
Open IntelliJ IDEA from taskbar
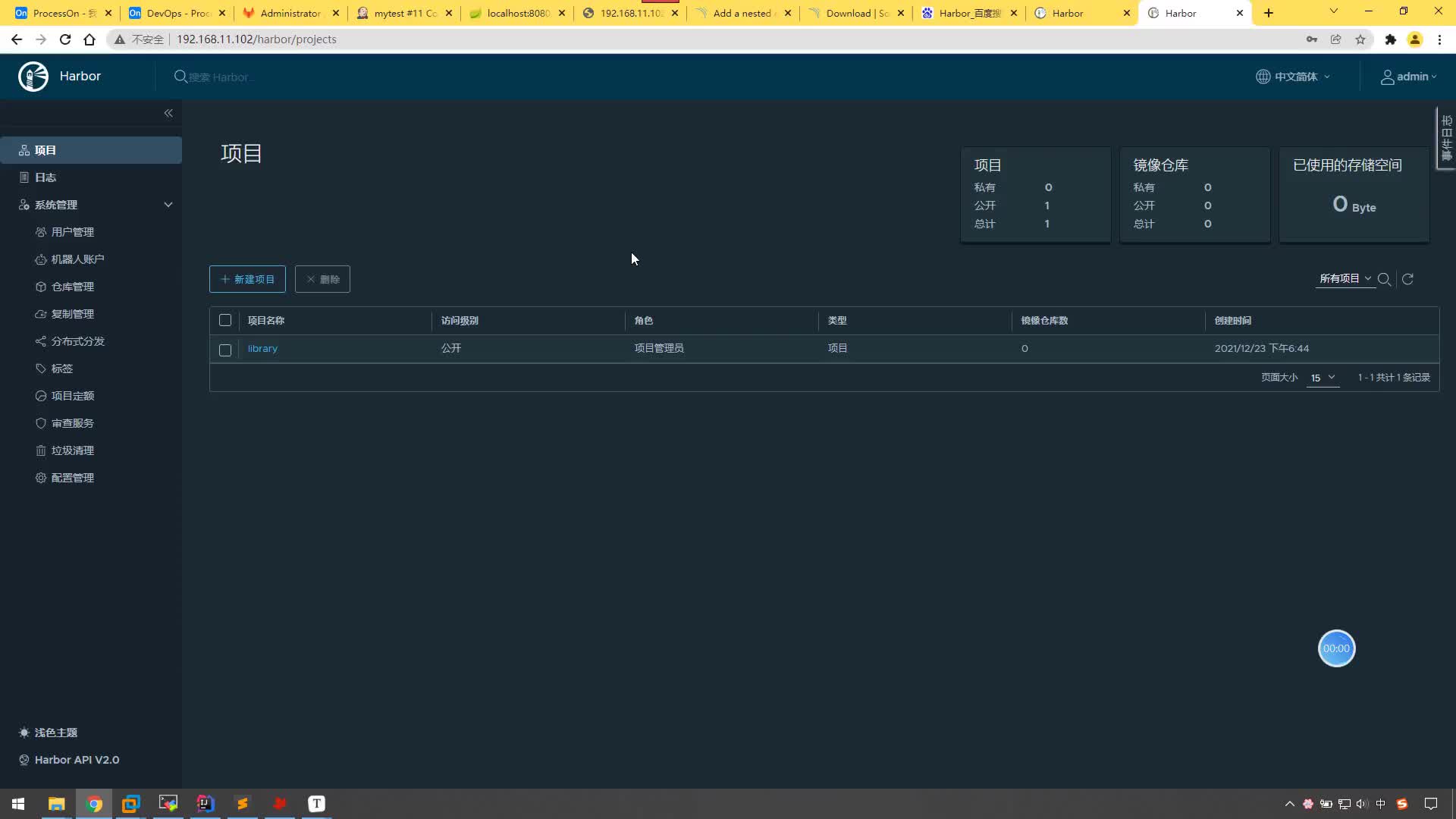[x=206, y=804]
